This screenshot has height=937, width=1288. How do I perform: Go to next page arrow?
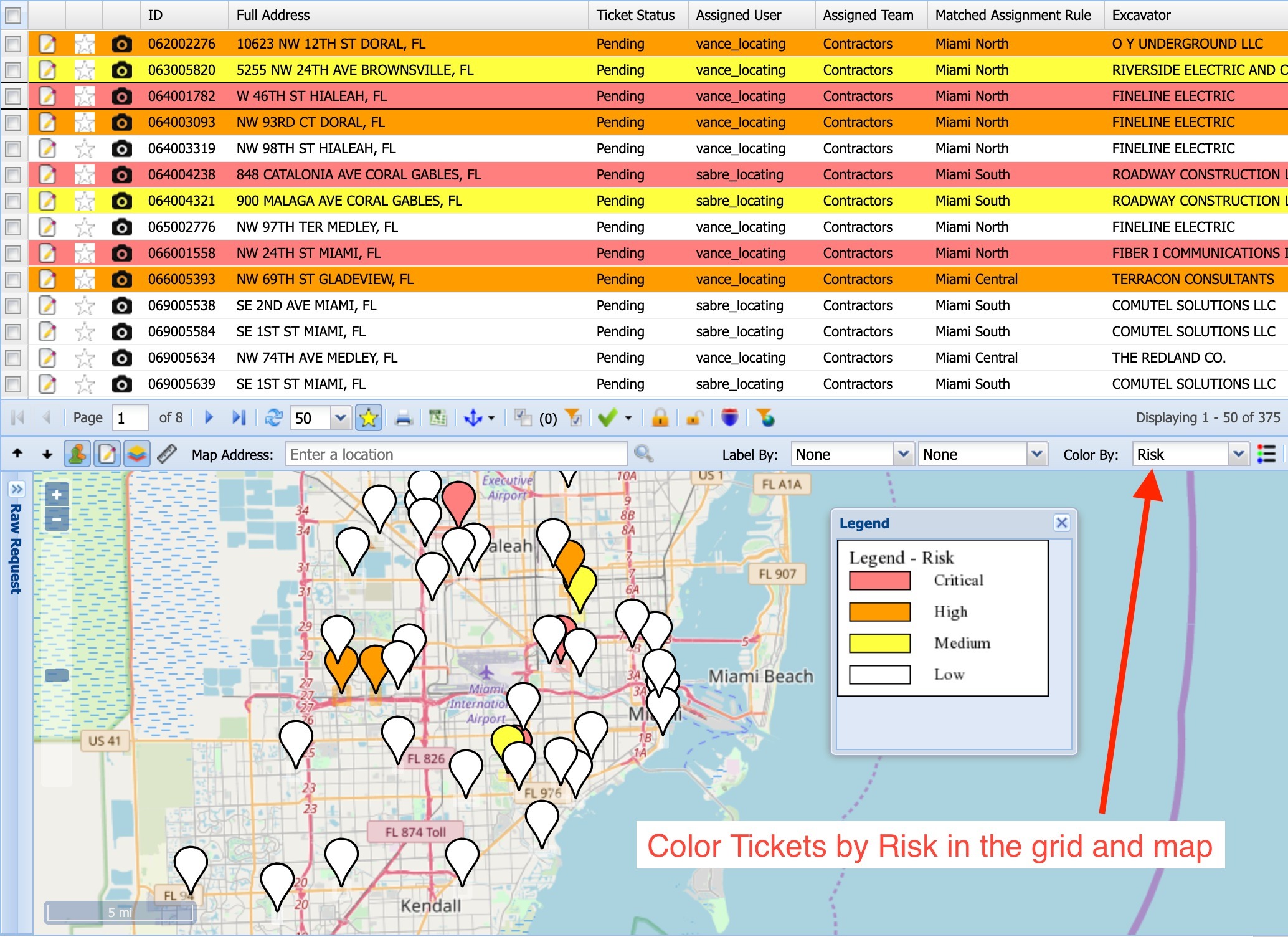click(209, 418)
